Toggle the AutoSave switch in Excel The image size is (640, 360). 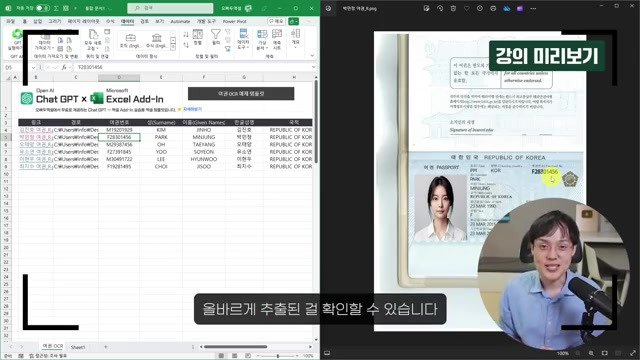[x=42, y=8]
